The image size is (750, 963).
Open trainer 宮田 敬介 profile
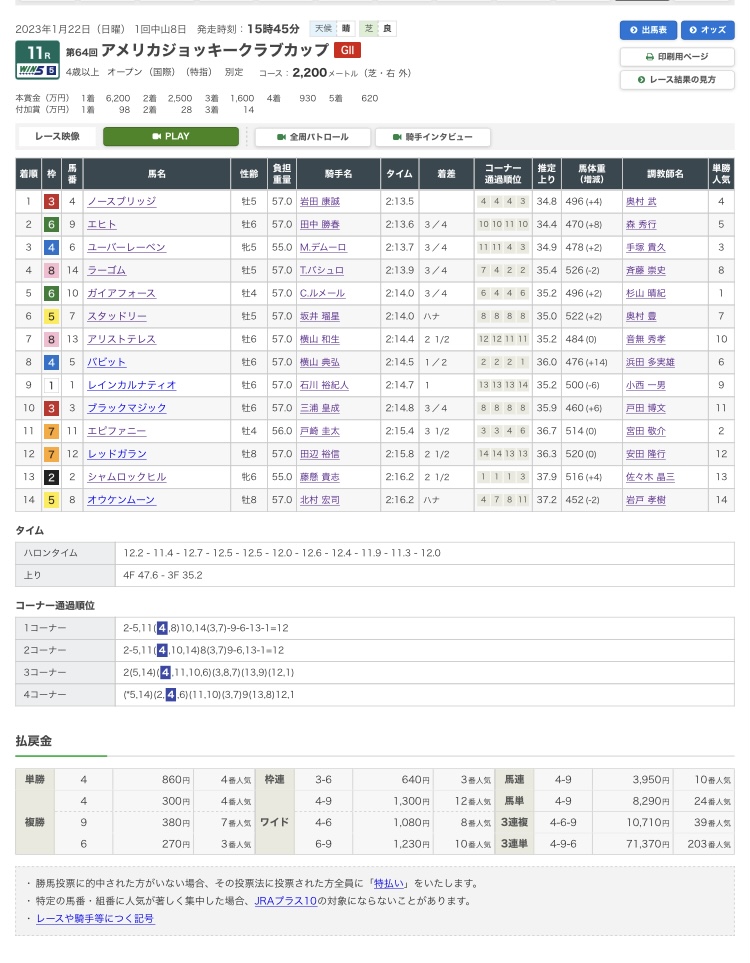coord(646,431)
